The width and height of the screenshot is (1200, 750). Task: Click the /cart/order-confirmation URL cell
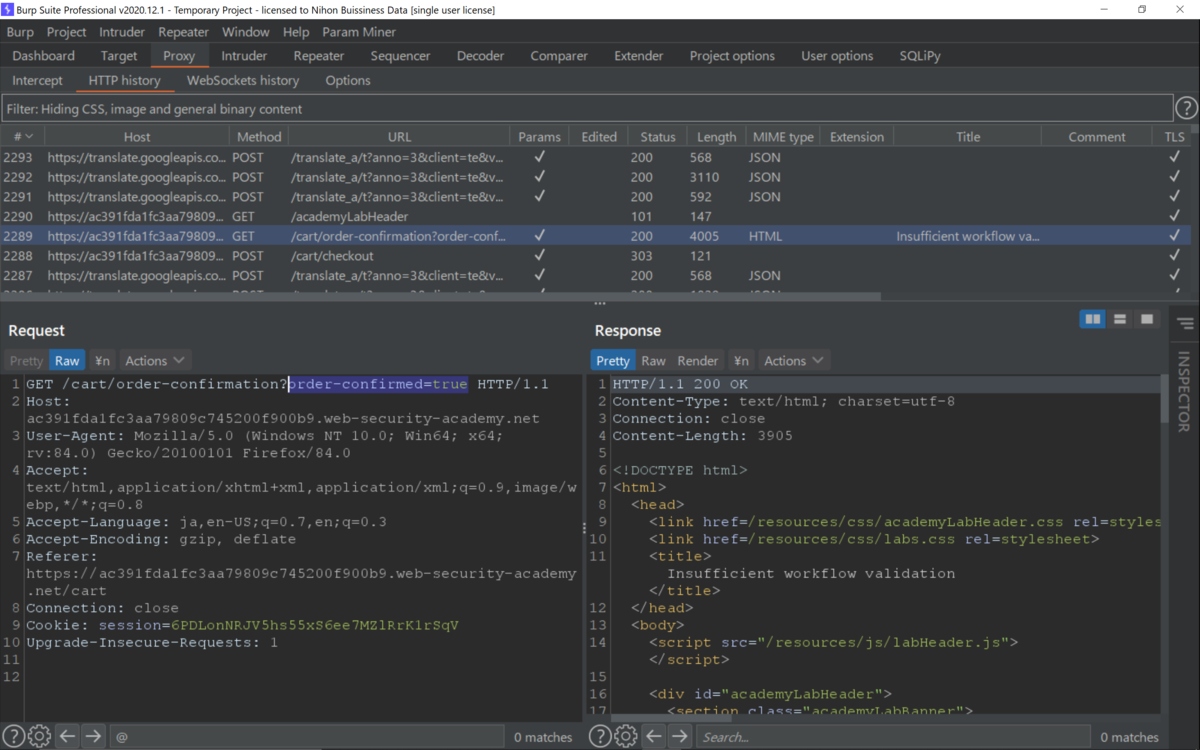point(398,236)
